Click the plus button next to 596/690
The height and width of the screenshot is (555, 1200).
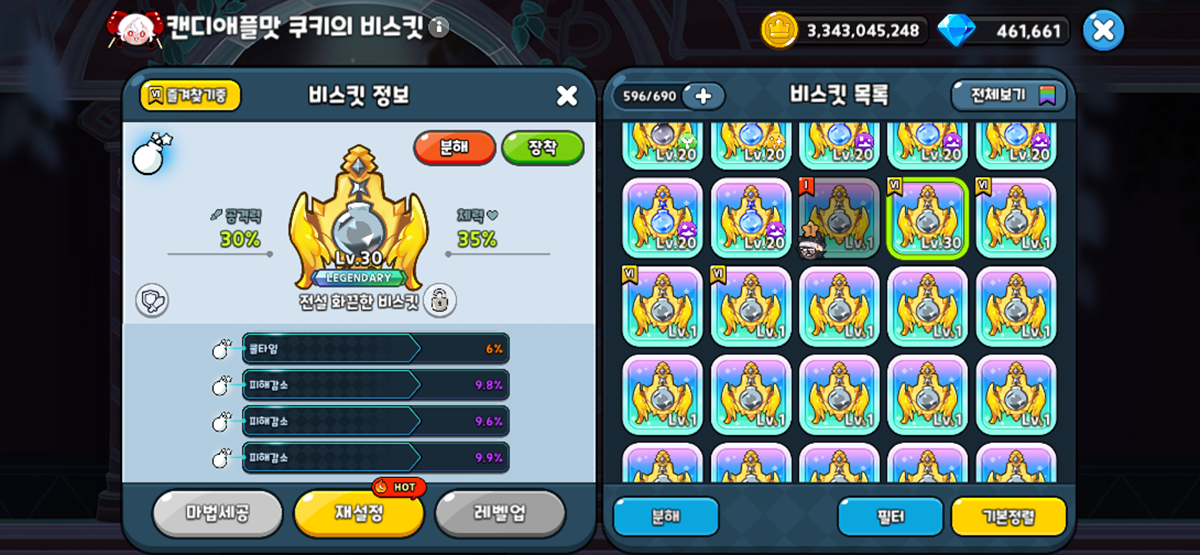703,96
